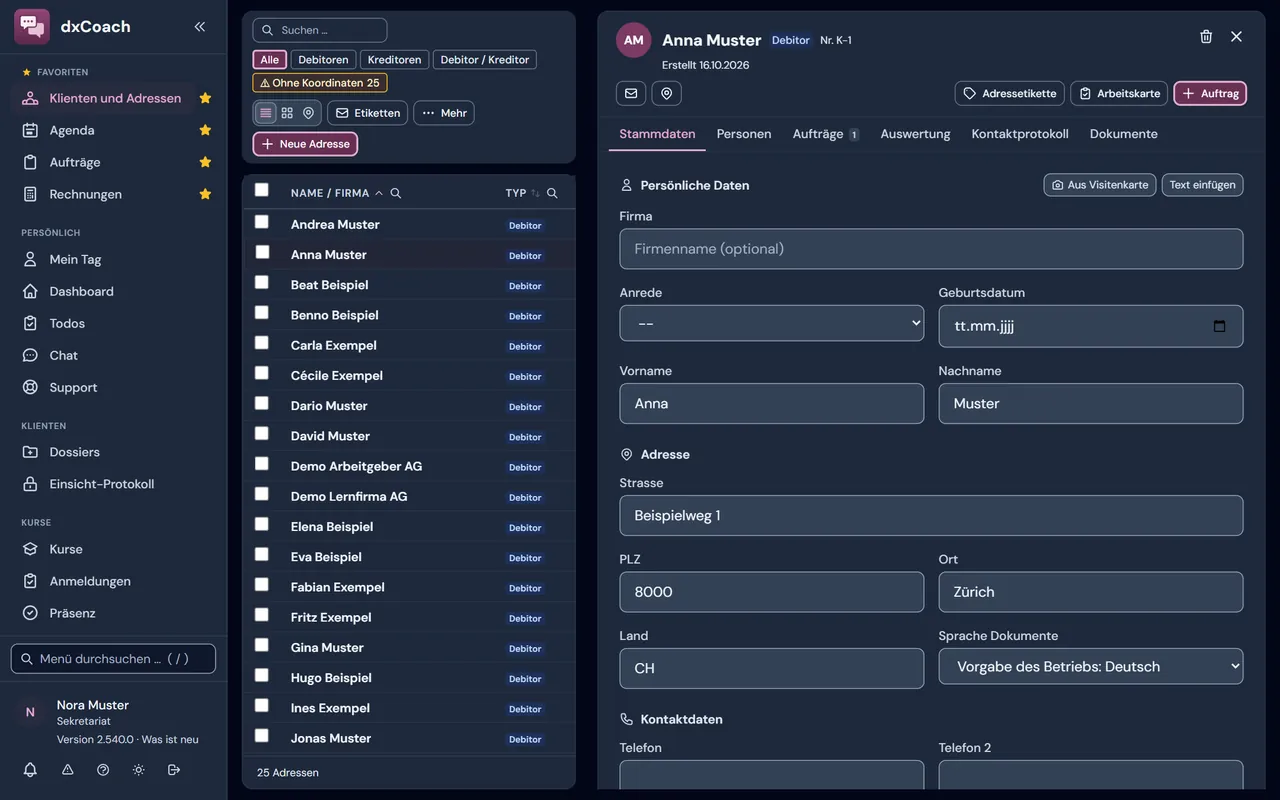Tick the select-all checkbox in the table header

point(262,190)
